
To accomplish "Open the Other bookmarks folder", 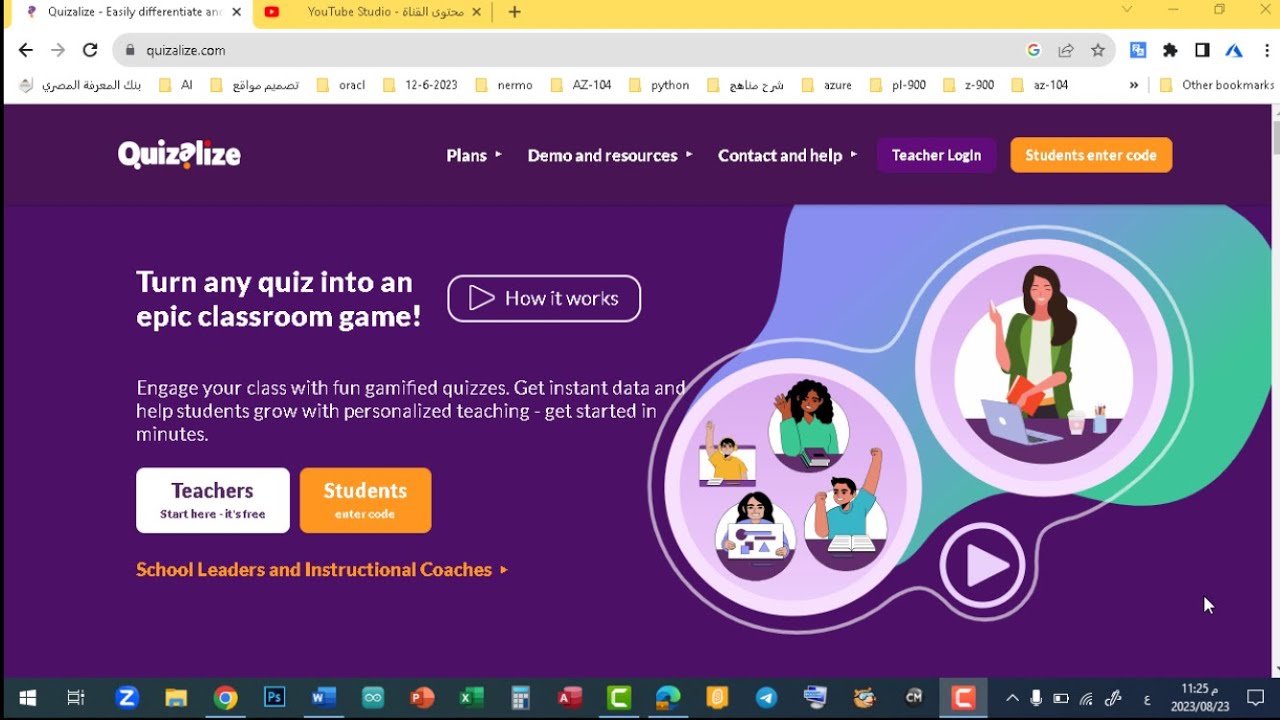I will point(1217,85).
